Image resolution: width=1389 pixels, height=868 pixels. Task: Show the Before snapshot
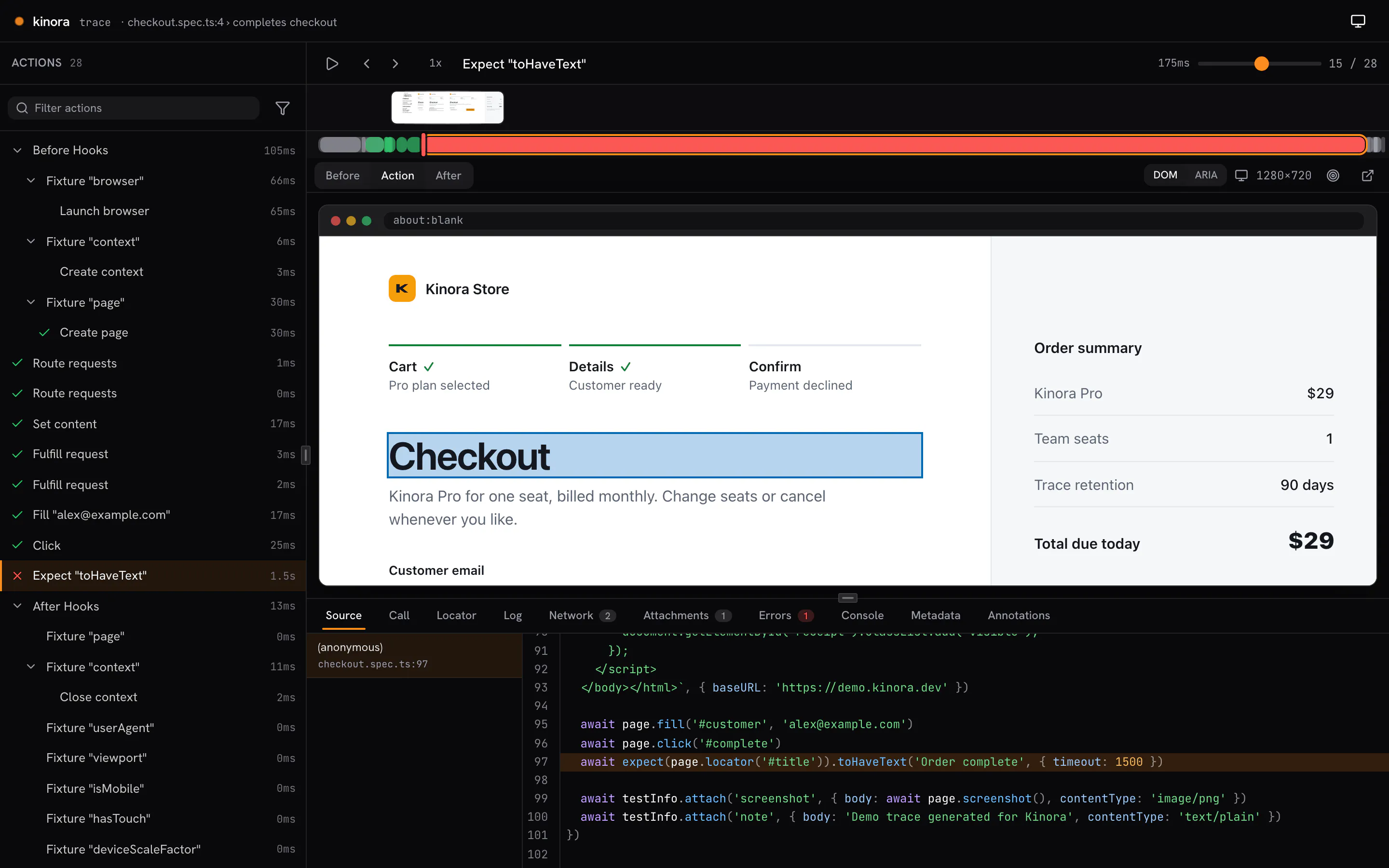click(x=342, y=176)
